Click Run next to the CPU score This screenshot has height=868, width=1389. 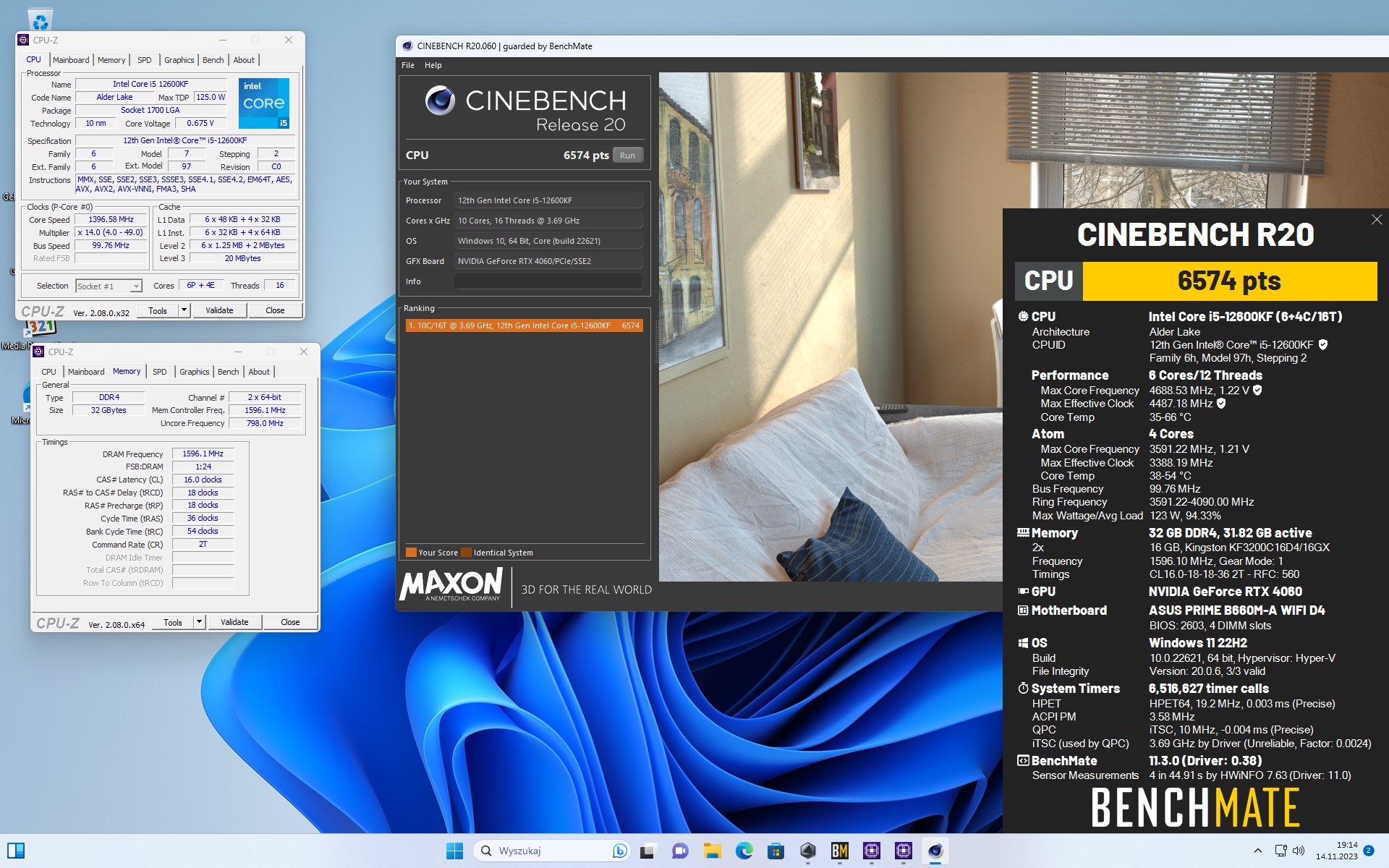(627, 156)
